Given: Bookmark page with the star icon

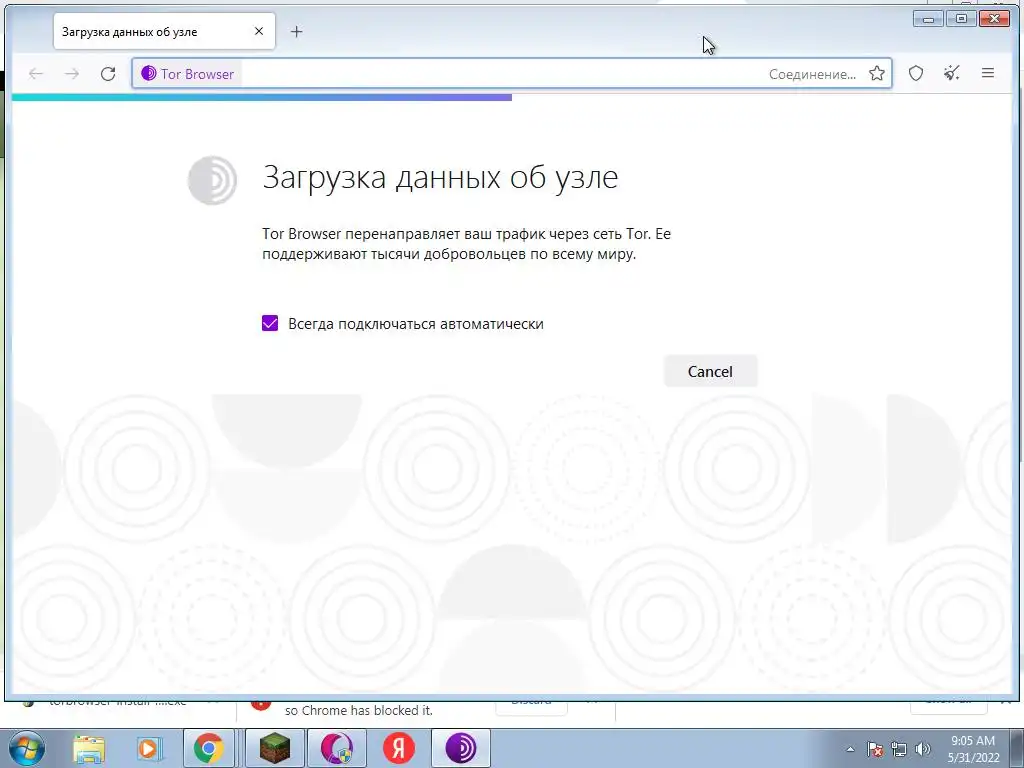Looking at the screenshot, I should (x=877, y=73).
